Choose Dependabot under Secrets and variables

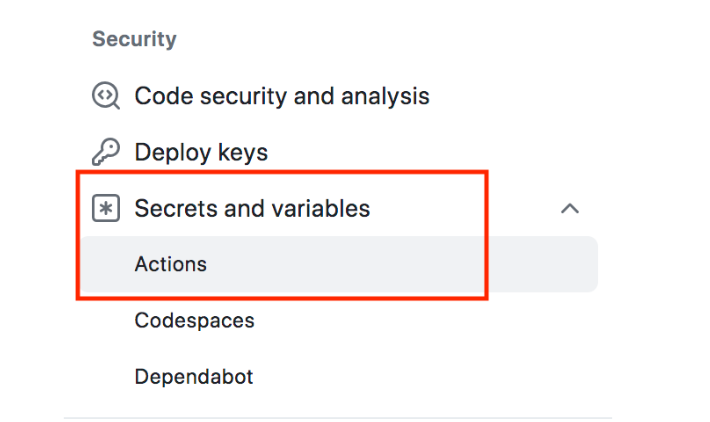click(x=194, y=377)
